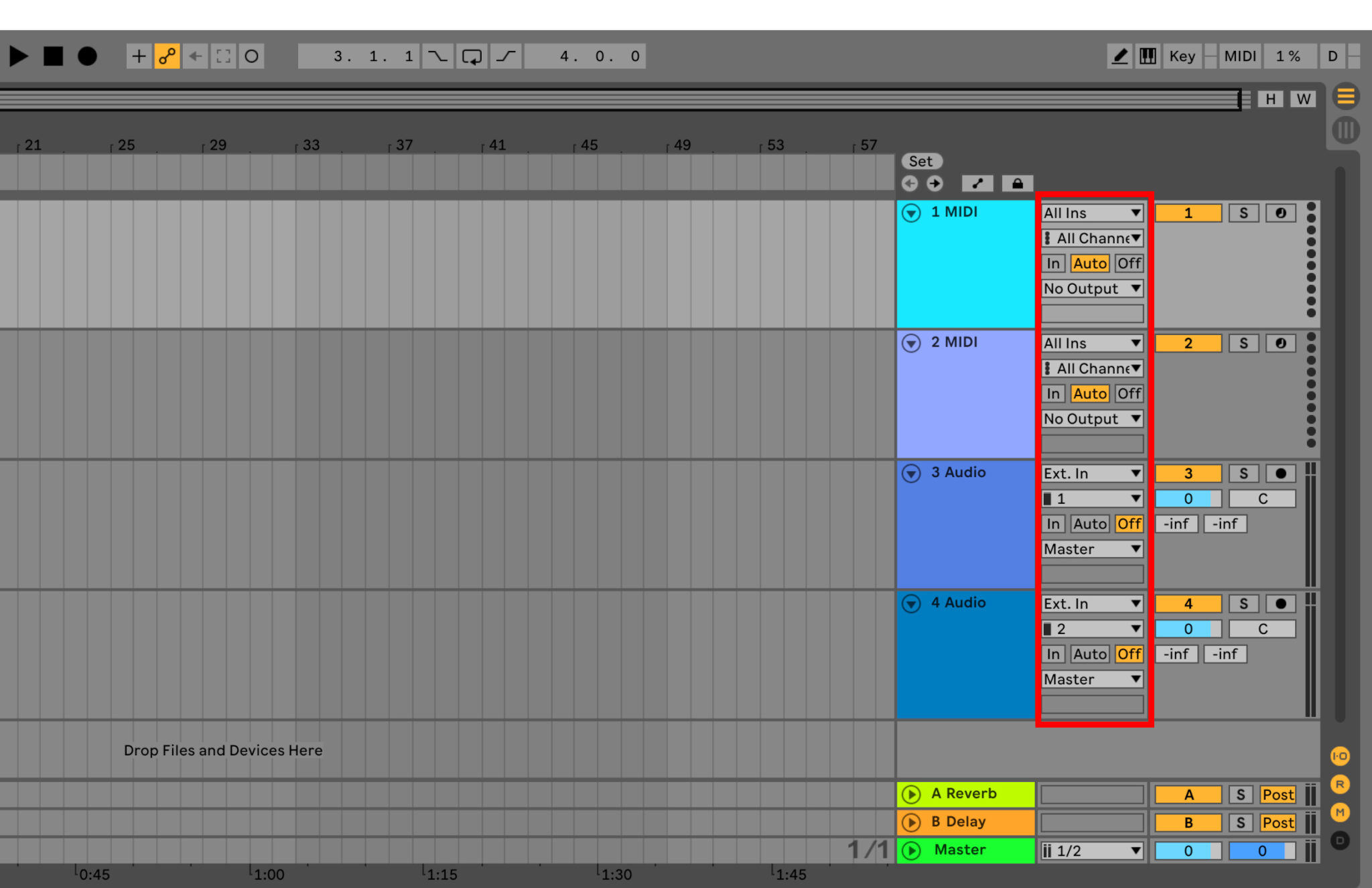This screenshot has width=1372, height=888.
Task: Collapse the 2 MIDI track
Action: [911, 343]
